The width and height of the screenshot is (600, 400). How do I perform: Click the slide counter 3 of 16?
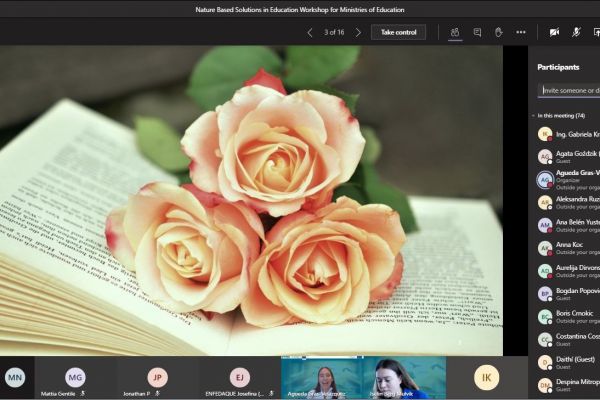pos(334,33)
